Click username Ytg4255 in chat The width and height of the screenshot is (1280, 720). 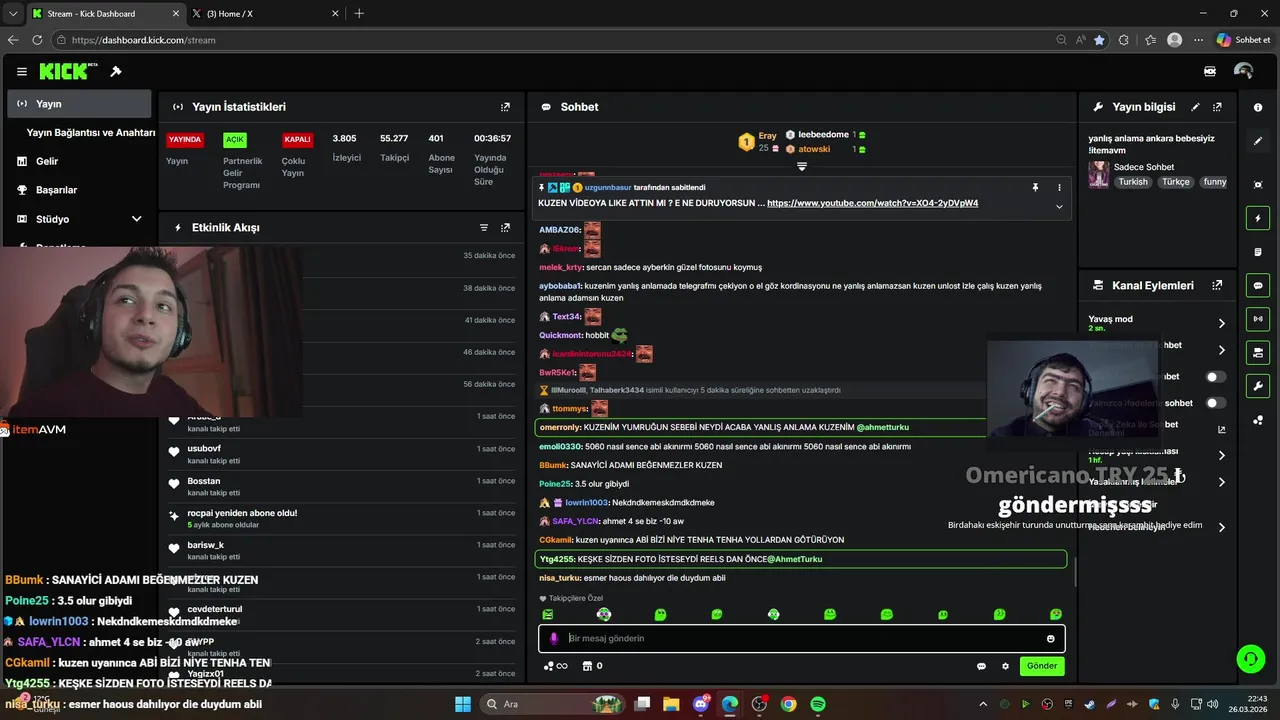click(556, 559)
